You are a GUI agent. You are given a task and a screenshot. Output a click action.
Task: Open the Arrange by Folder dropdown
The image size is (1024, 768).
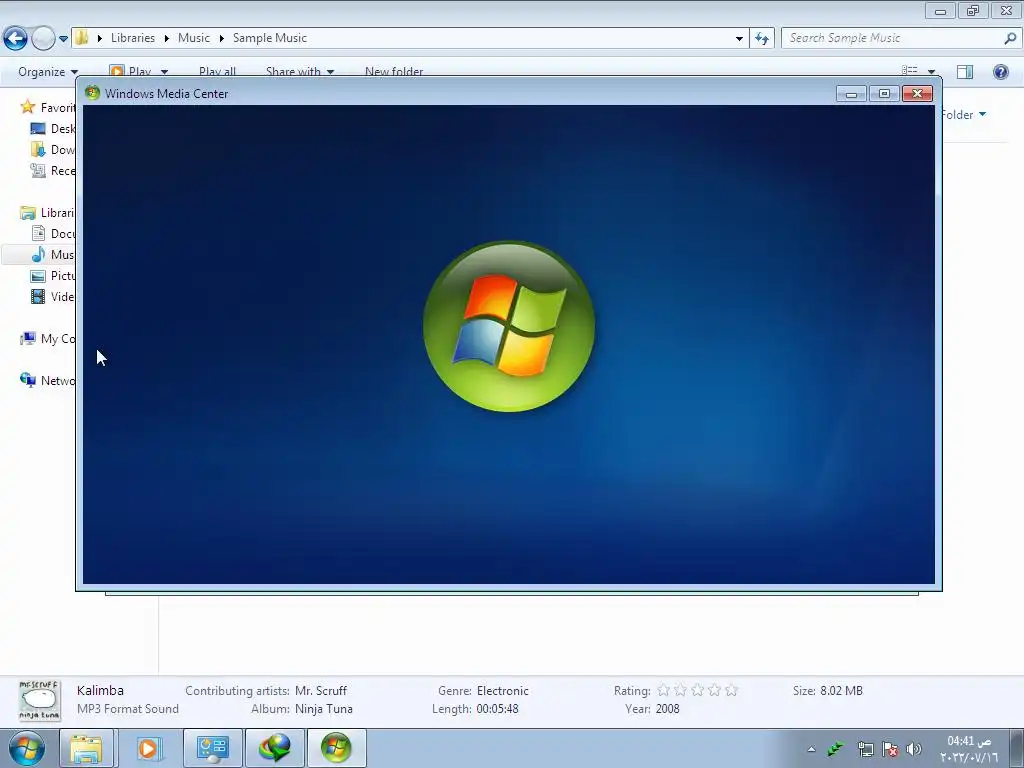pyautogui.click(x=963, y=115)
